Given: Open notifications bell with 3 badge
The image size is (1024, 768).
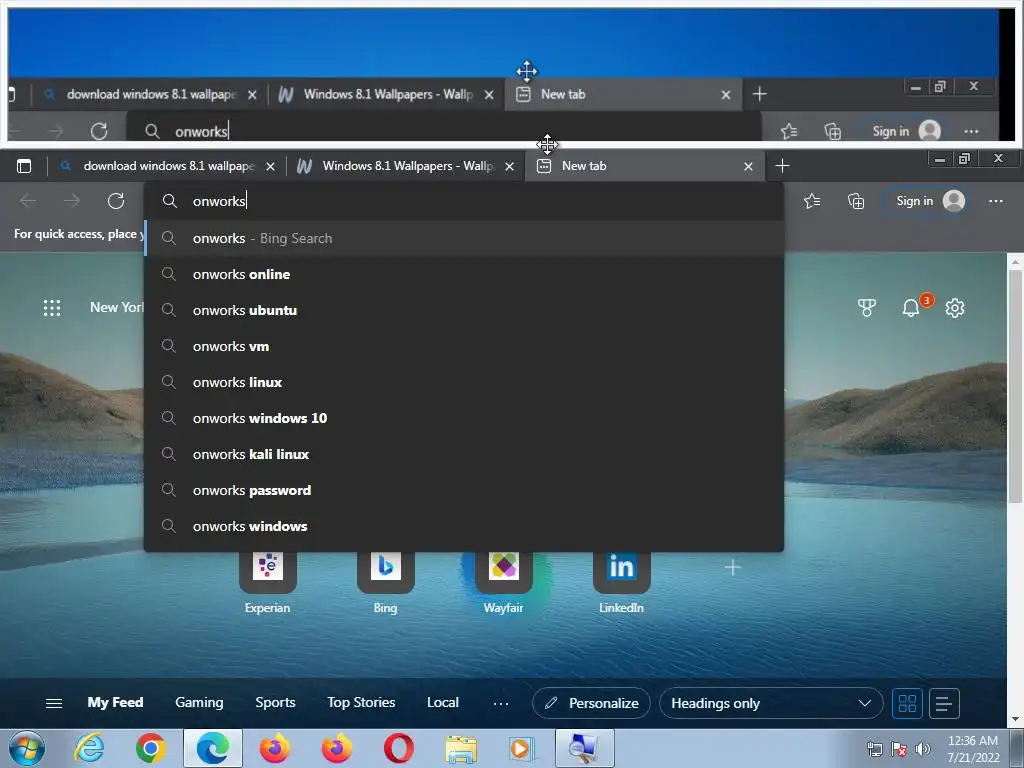Looking at the screenshot, I should pyautogui.click(x=911, y=308).
